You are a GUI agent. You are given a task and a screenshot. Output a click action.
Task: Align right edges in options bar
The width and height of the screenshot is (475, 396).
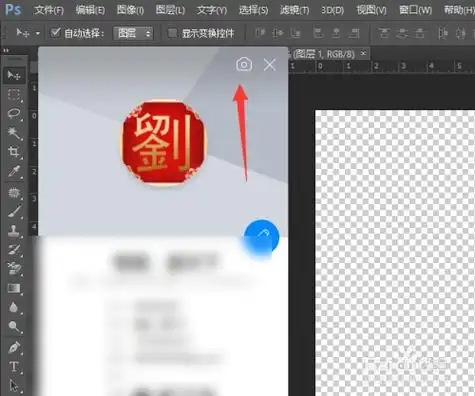(354, 33)
